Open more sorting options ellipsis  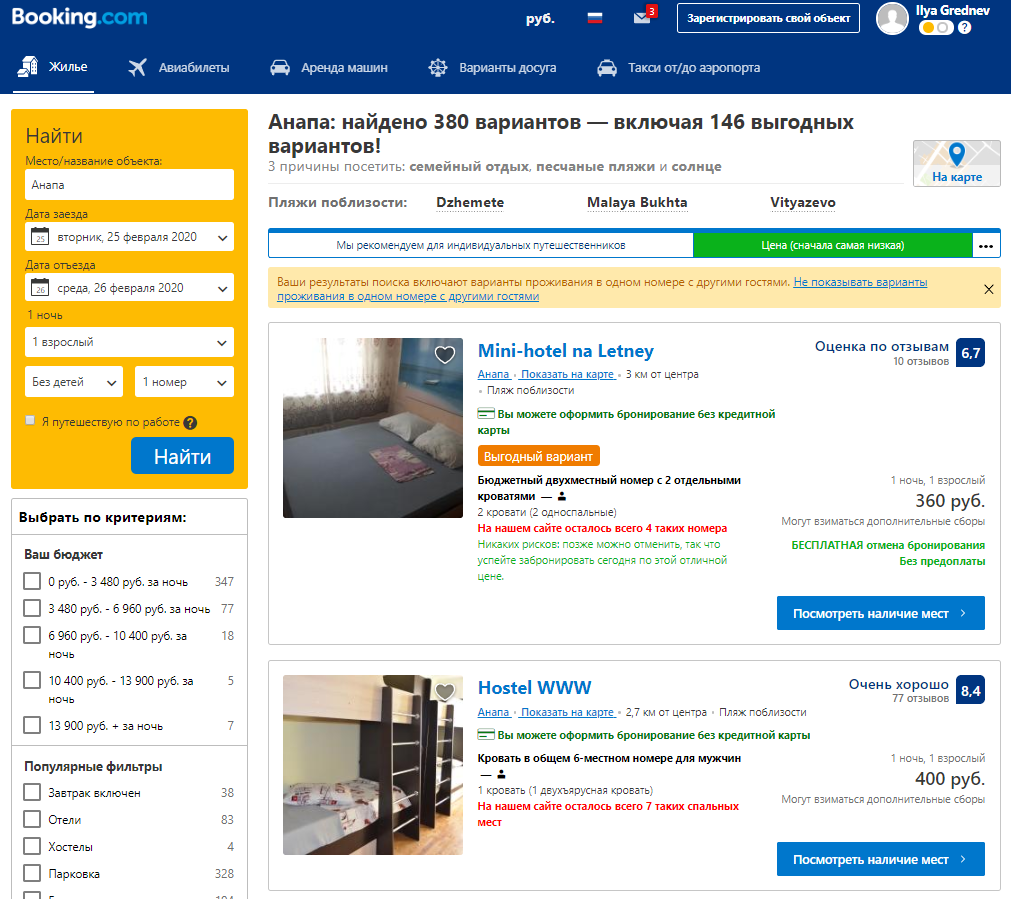pos(986,246)
